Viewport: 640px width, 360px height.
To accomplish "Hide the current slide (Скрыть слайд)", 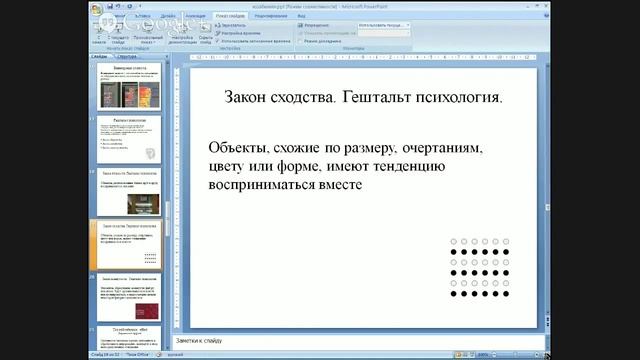I will click(206, 33).
